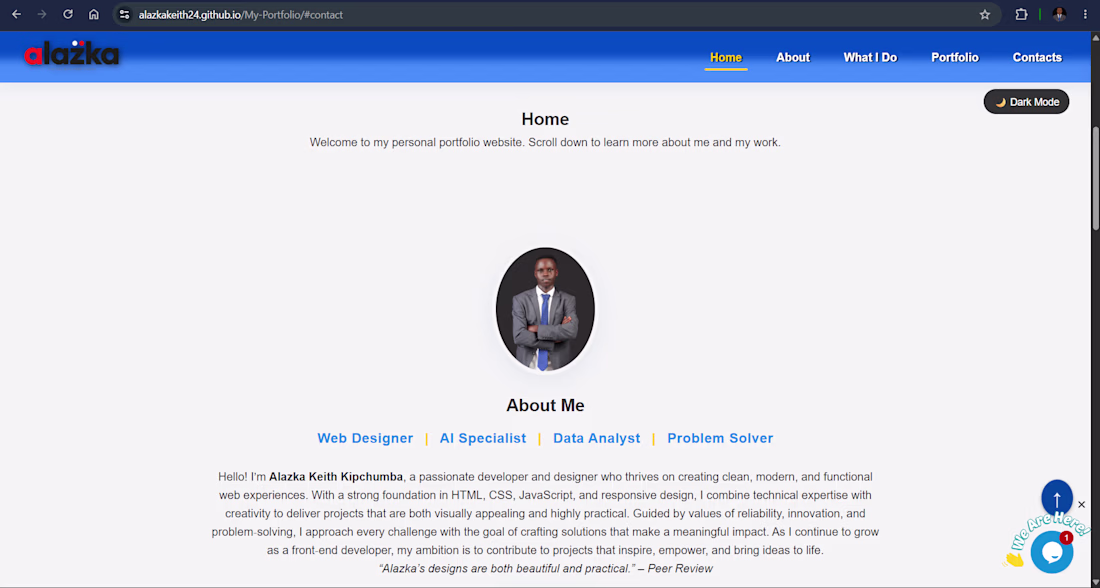Dismiss the chat widget with the X
Image resolution: width=1100 pixels, height=588 pixels.
pyautogui.click(x=1081, y=505)
